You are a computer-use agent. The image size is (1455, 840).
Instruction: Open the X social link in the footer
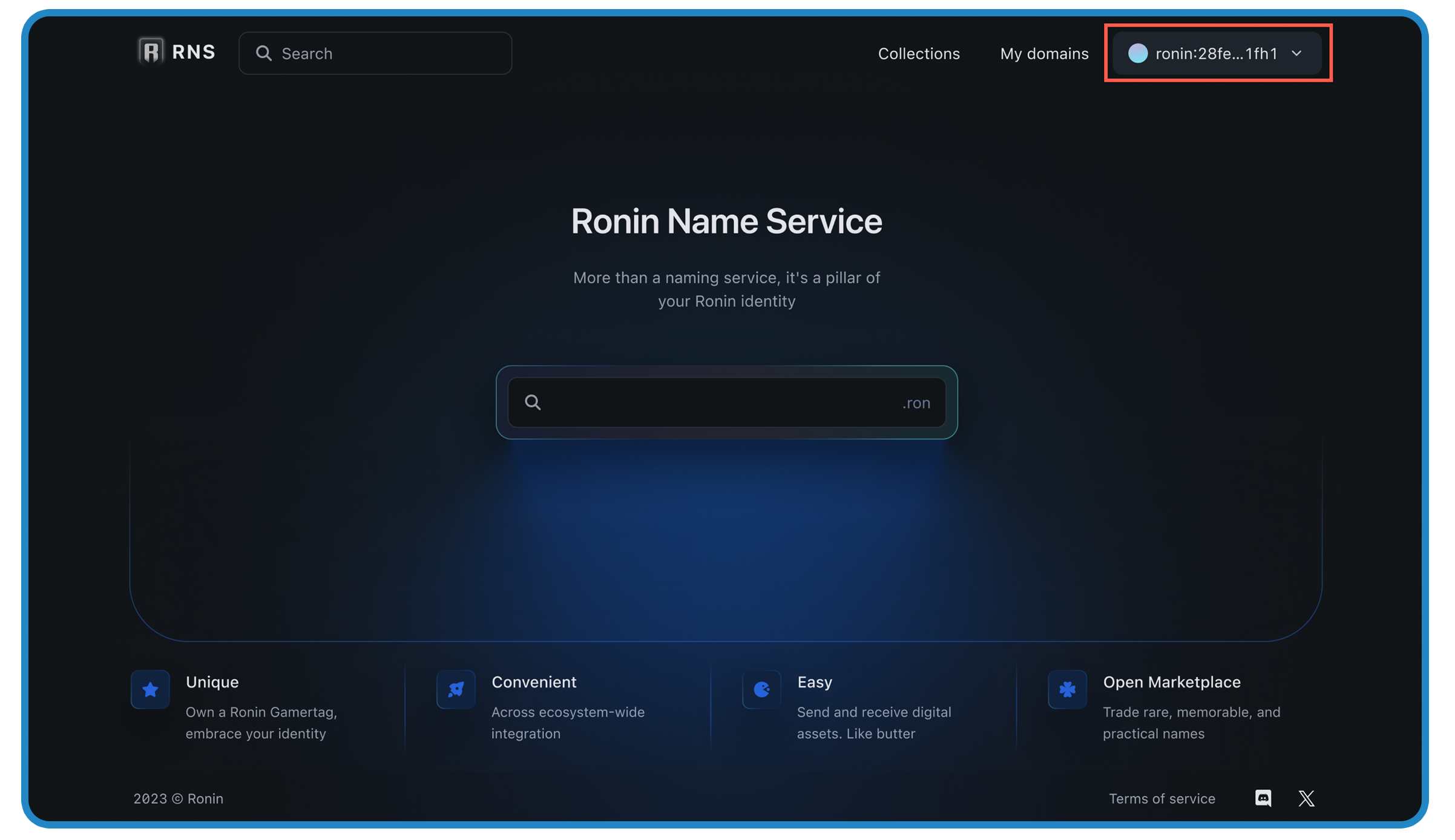[x=1306, y=798]
